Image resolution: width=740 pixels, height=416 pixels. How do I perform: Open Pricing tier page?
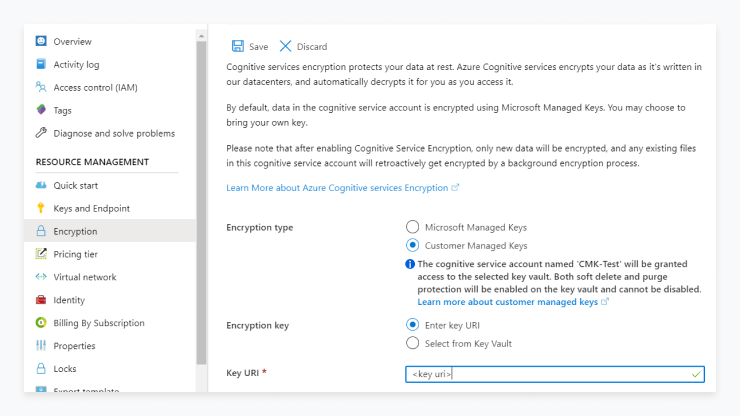coord(76,254)
